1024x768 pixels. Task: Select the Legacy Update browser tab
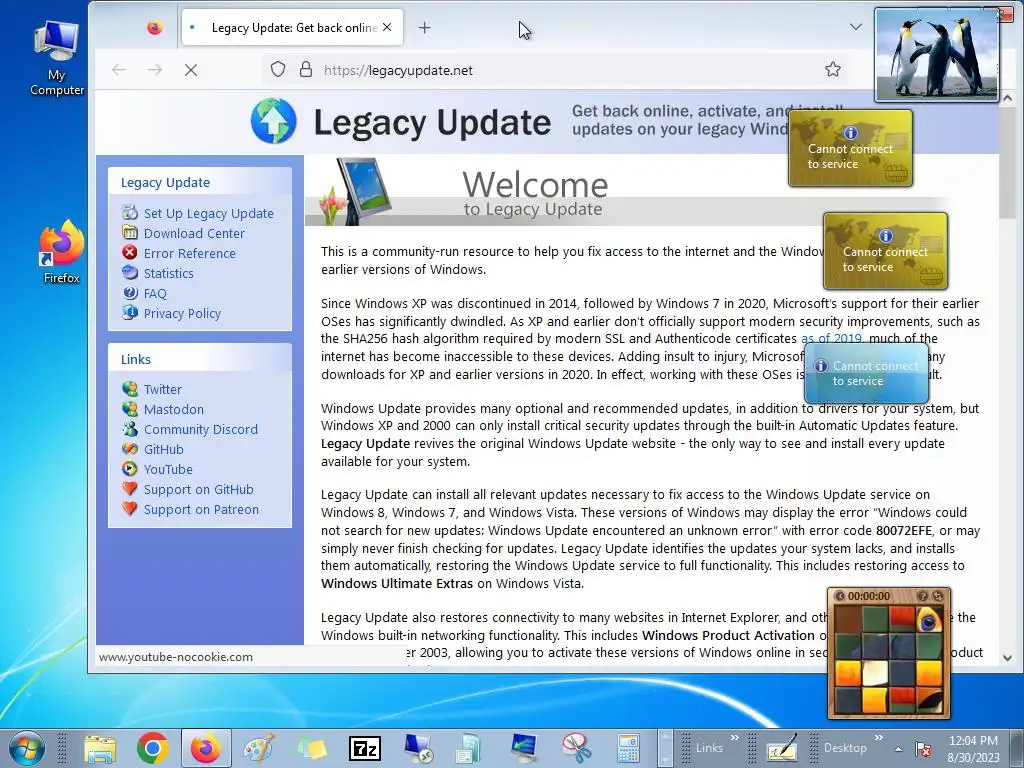coord(292,27)
